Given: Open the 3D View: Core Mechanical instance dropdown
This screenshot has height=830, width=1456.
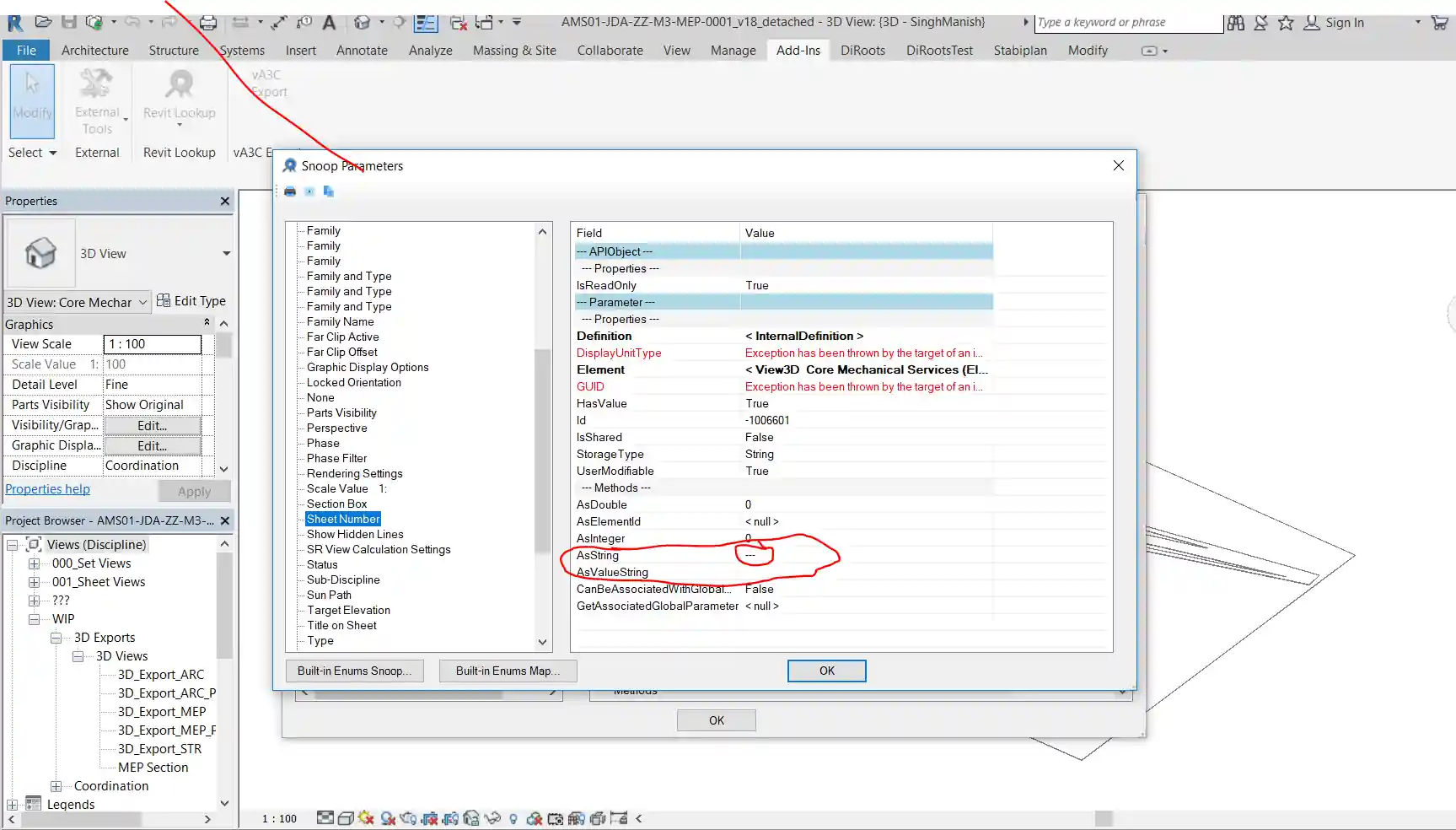Looking at the screenshot, I should tap(142, 302).
